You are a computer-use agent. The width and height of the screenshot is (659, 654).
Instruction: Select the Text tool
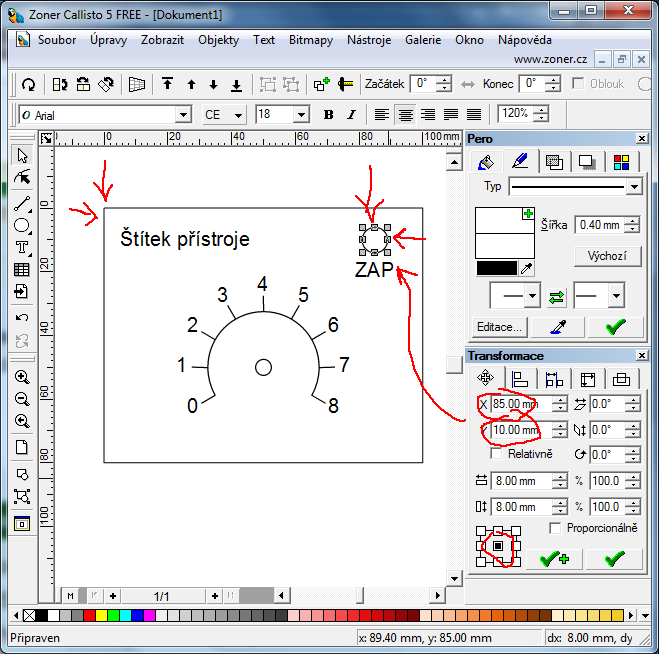(x=22, y=247)
